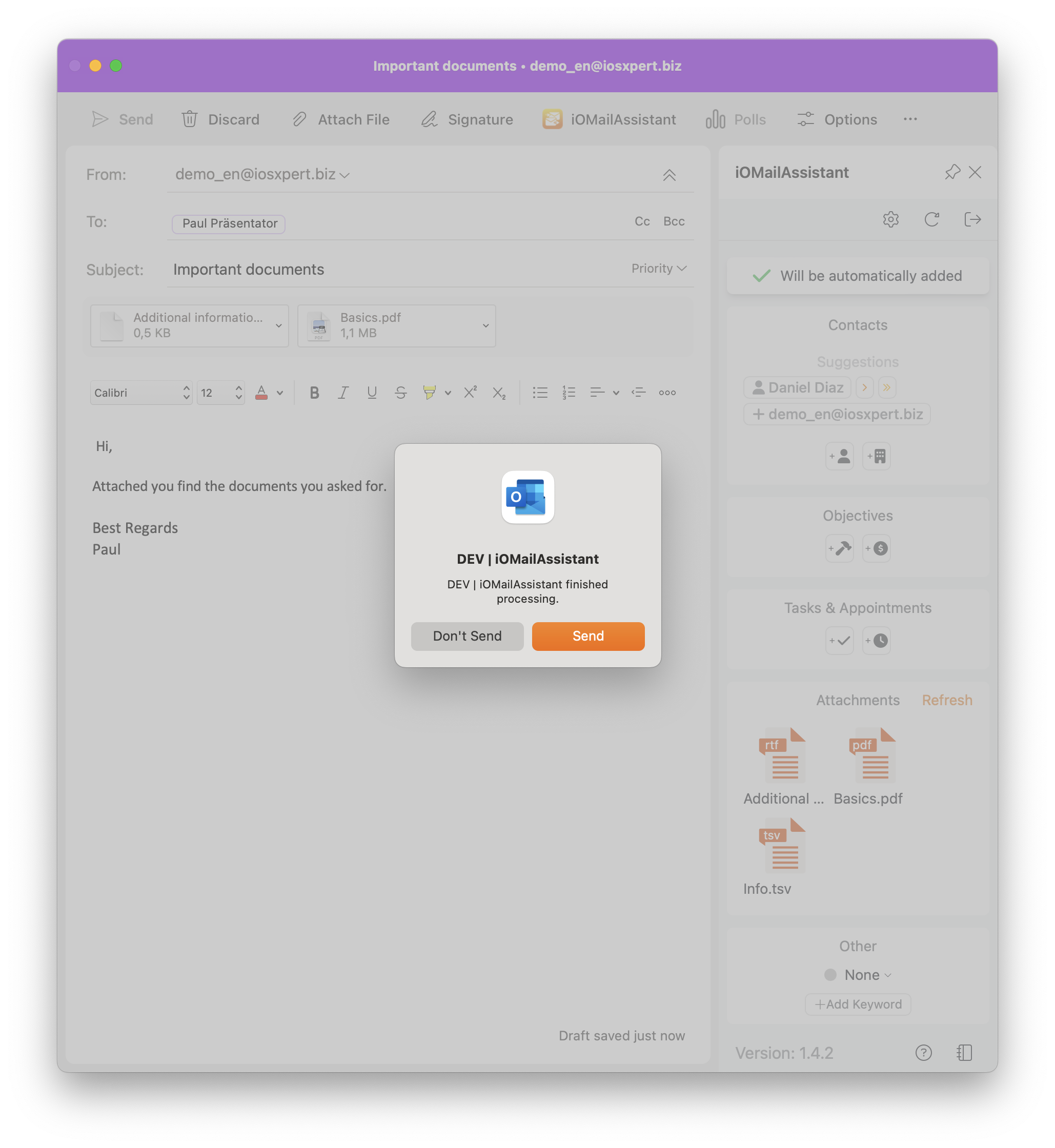Click the Paul Präsentator recipient chip
This screenshot has height=1148, width=1055.
click(x=229, y=223)
